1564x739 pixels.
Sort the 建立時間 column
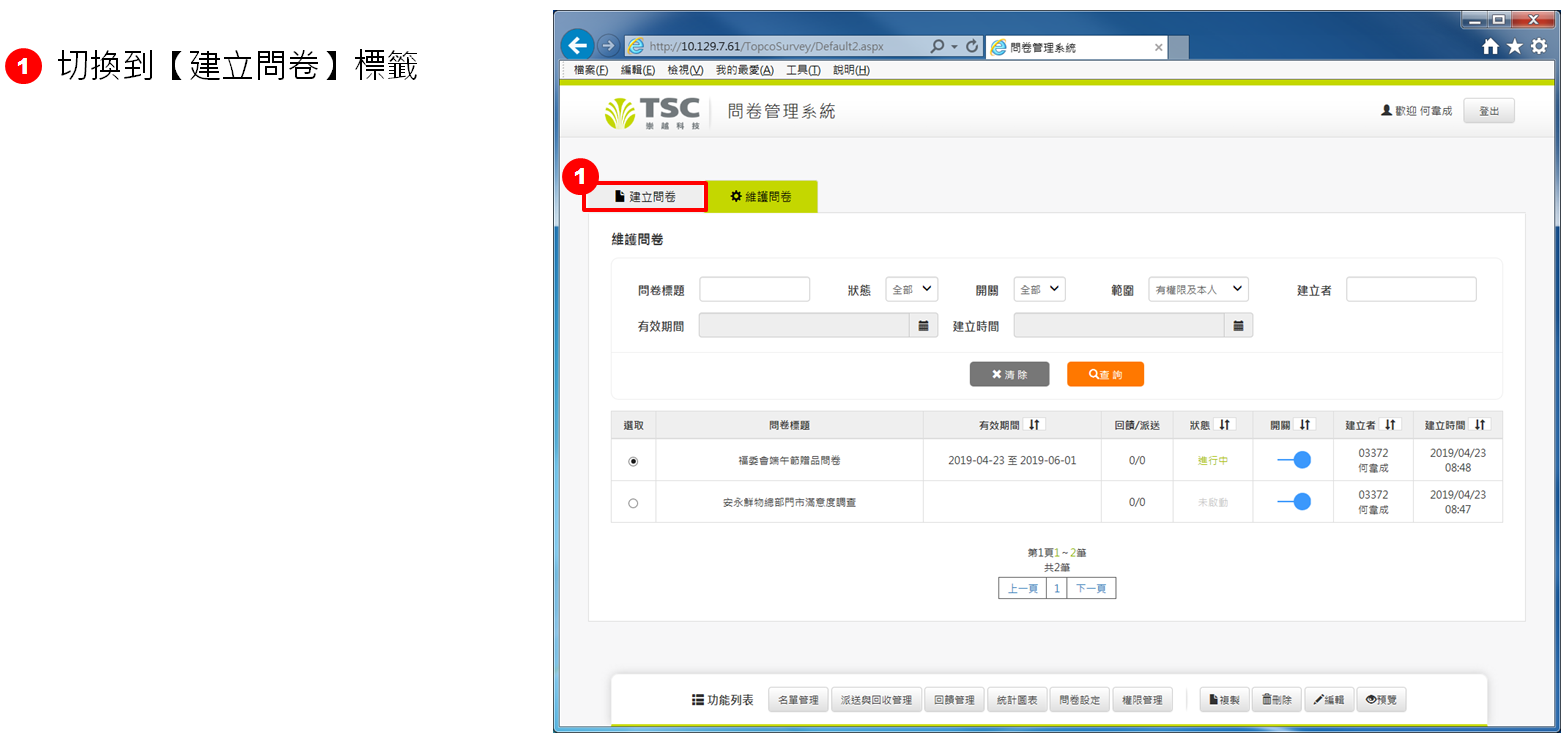click(1480, 425)
